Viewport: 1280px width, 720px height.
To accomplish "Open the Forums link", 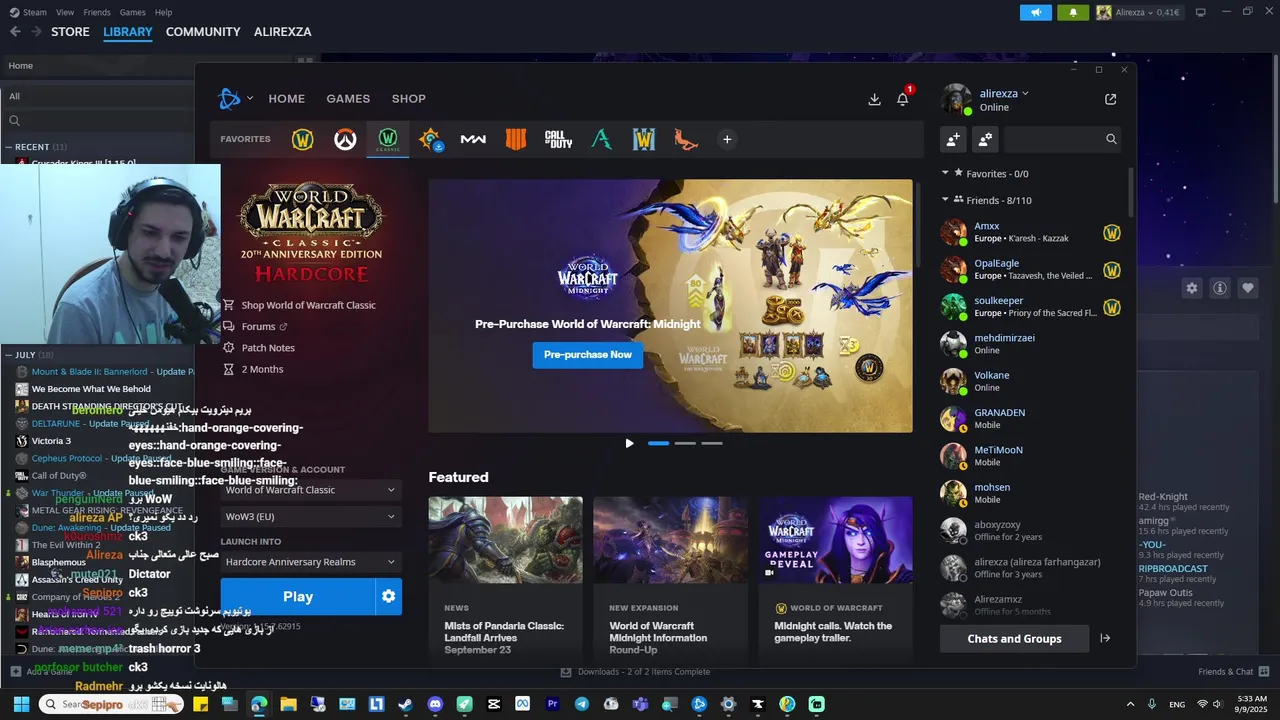I will (x=258, y=326).
